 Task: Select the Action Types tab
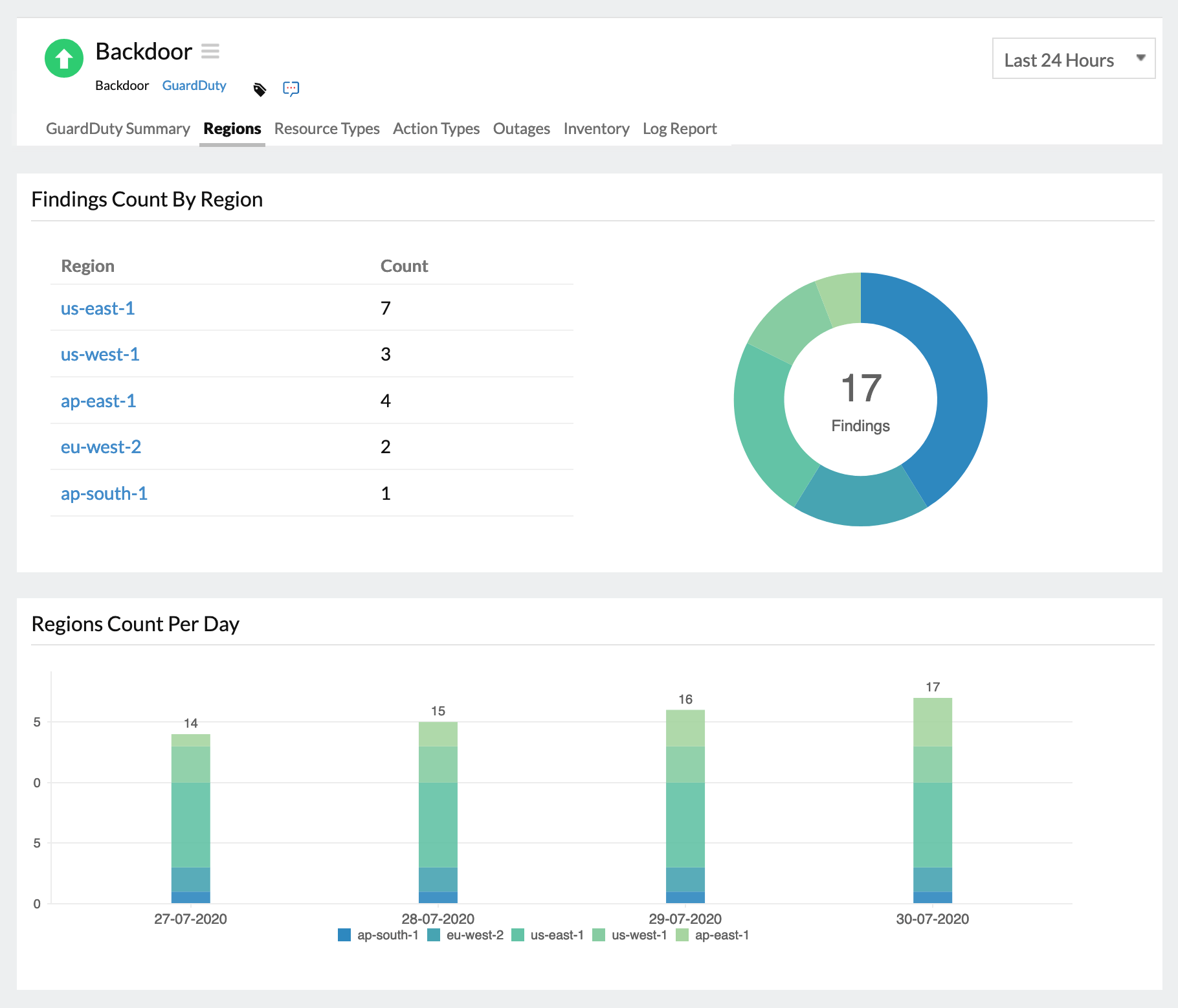(x=436, y=128)
